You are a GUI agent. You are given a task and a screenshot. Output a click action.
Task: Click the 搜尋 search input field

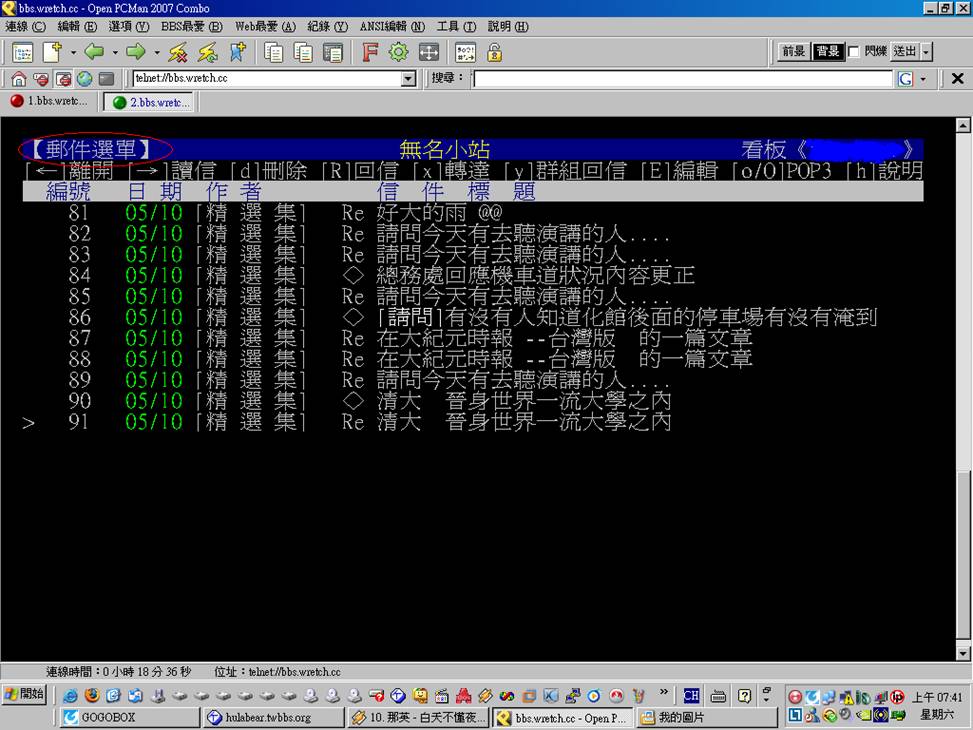[682, 79]
